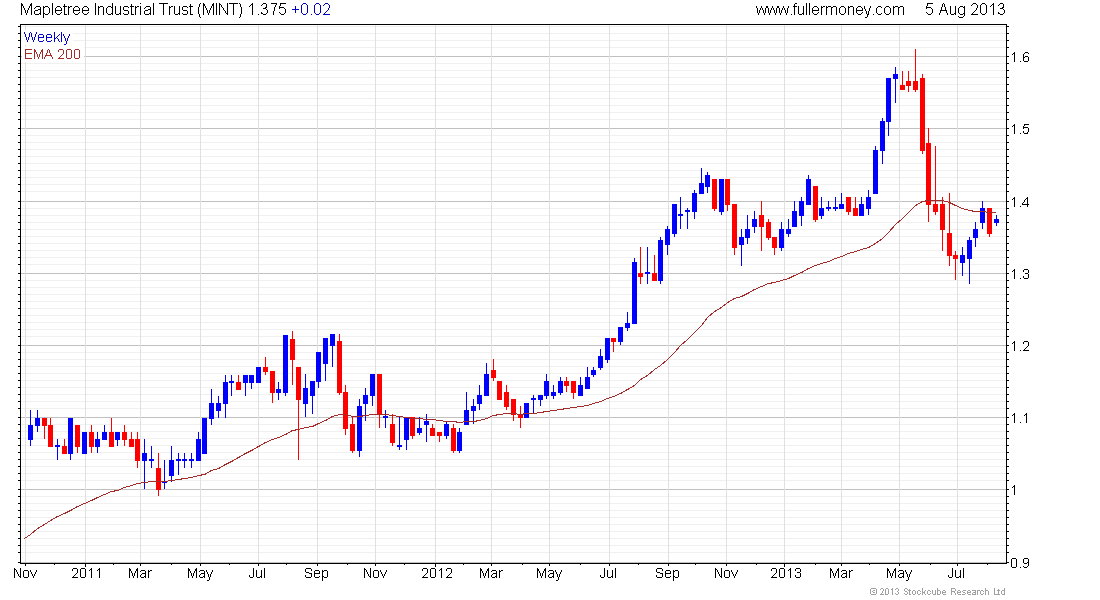Click the 'Jul' label in 2013

click(957, 573)
